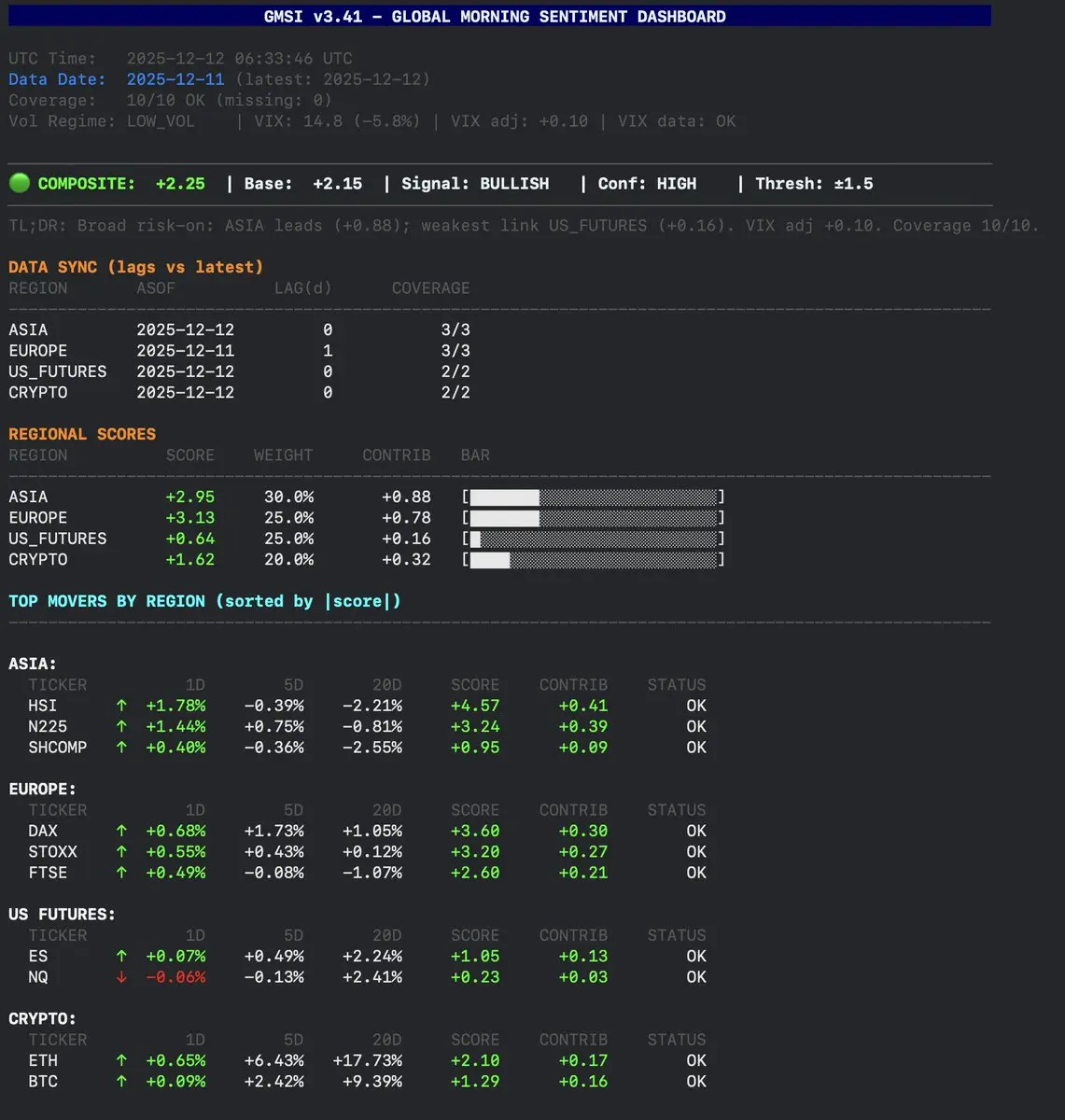Click the DAX row's green up arrow

coord(121,831)
